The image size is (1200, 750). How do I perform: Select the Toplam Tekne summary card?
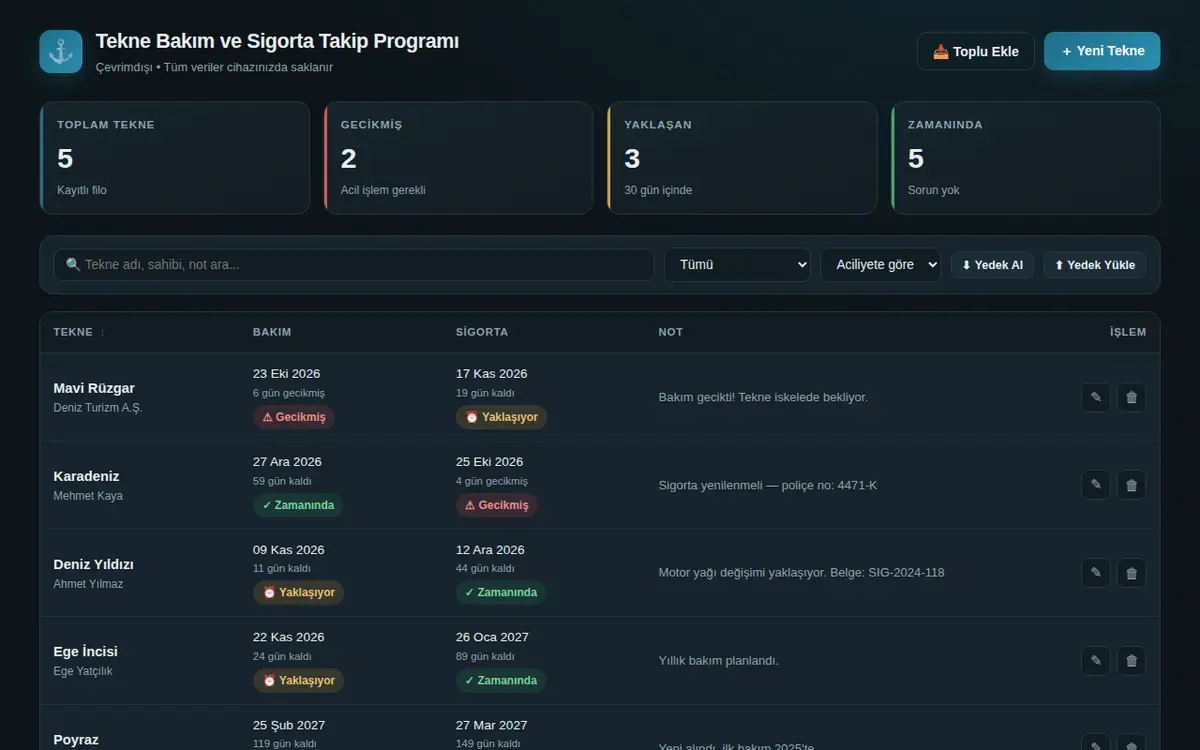click(175, 158)
